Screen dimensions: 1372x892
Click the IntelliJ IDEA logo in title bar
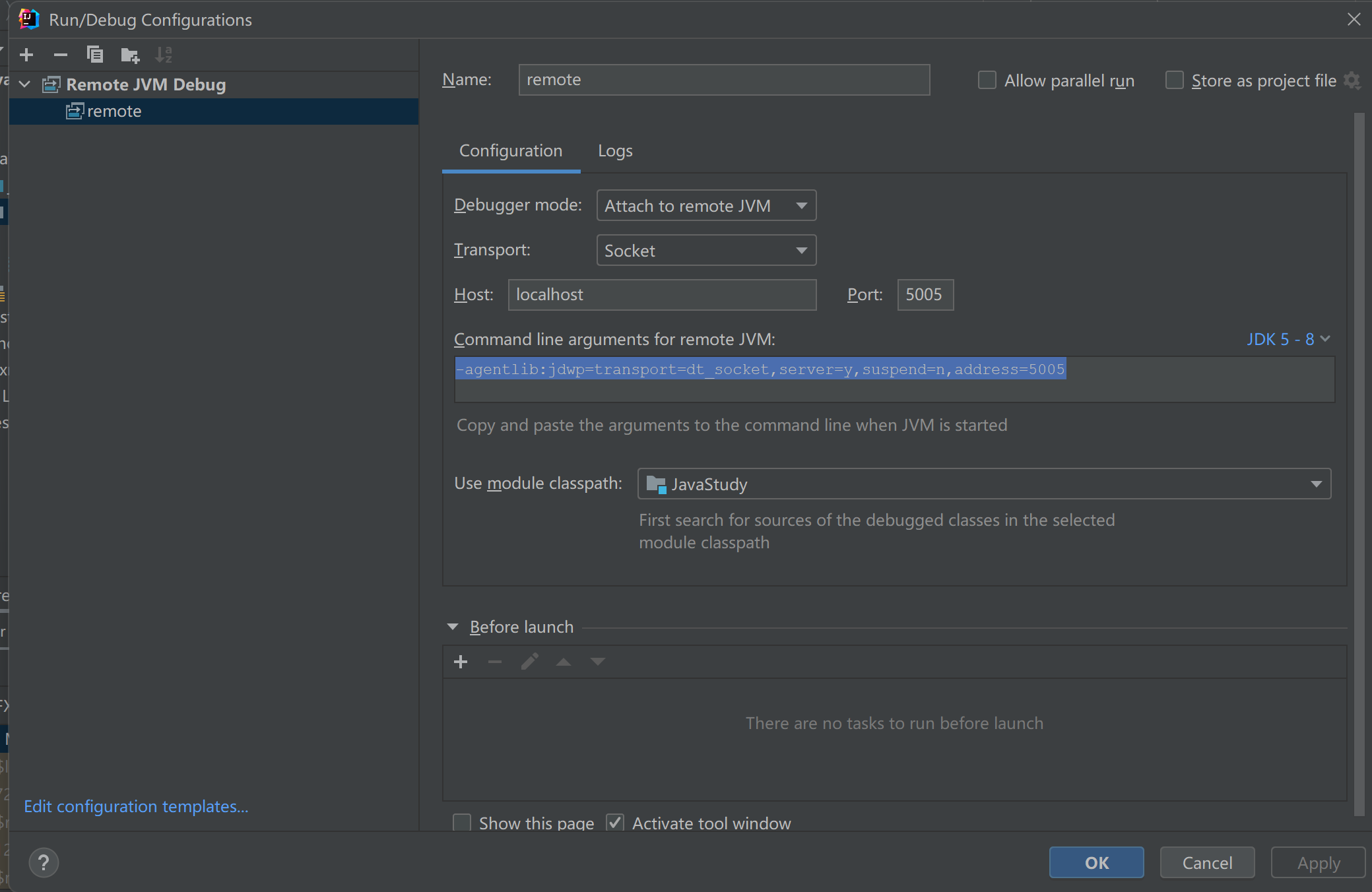point(28,19)
